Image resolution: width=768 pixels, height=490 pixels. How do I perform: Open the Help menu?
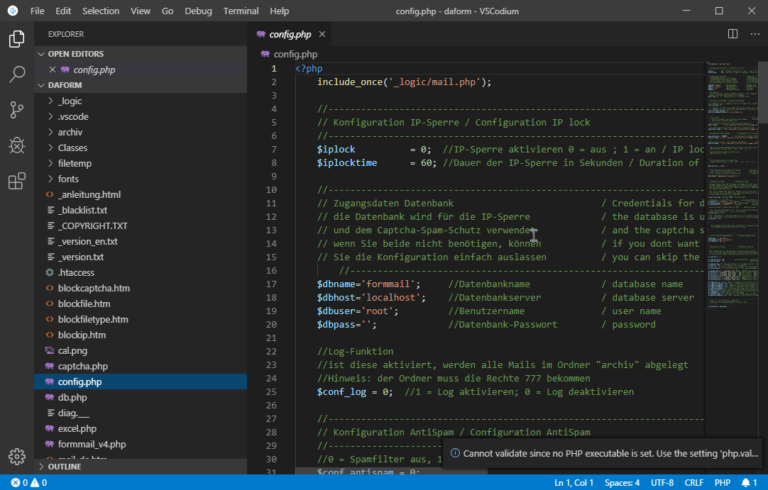[x=279, y=11]
